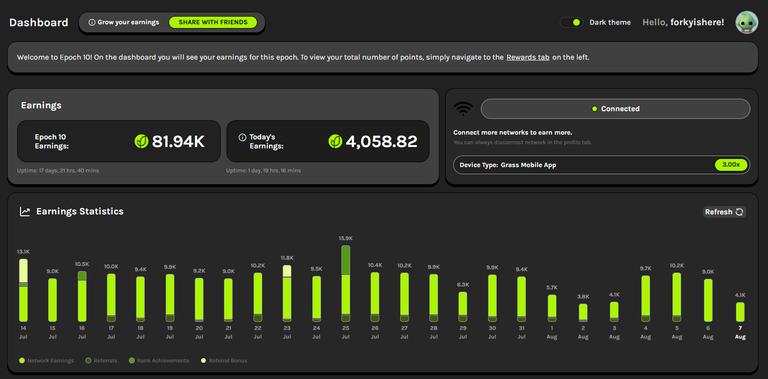Viewport: 768px width, 379px height.
Task: Click the chart icon beside Earnings Statistics
Action: pyautogui.click(x=24, y=212)
